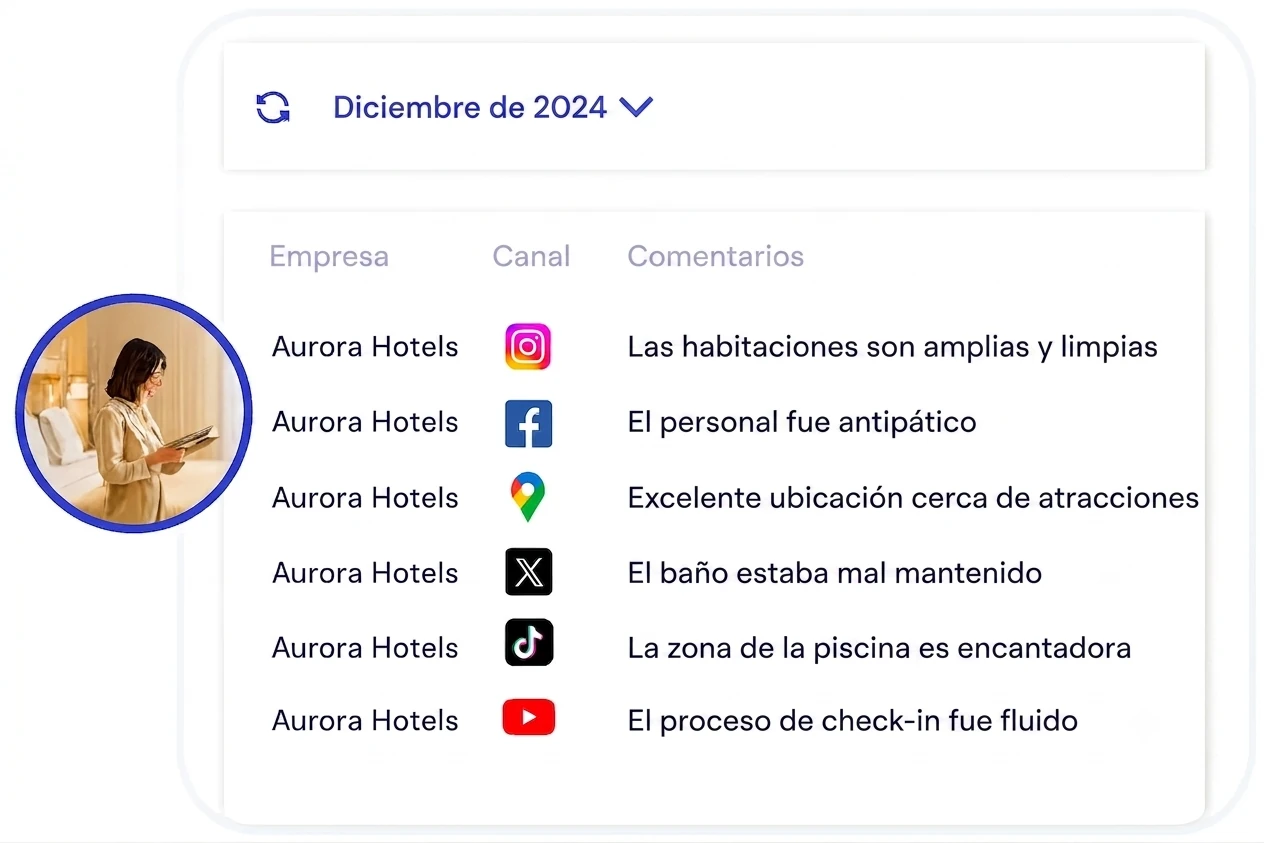Select the Diciembre de 2024 month label
Screen dimensions: 1264x843
tap(470, 107)
